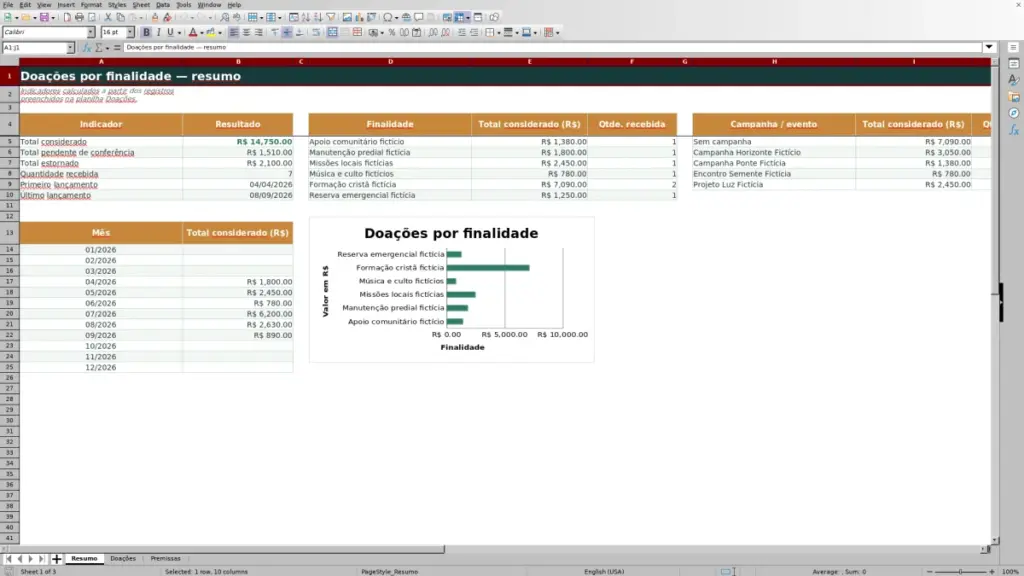Screen dimensions: 1024x576
Task: Open Font Color dropdown arrow
Action: [x=201, y=32]
